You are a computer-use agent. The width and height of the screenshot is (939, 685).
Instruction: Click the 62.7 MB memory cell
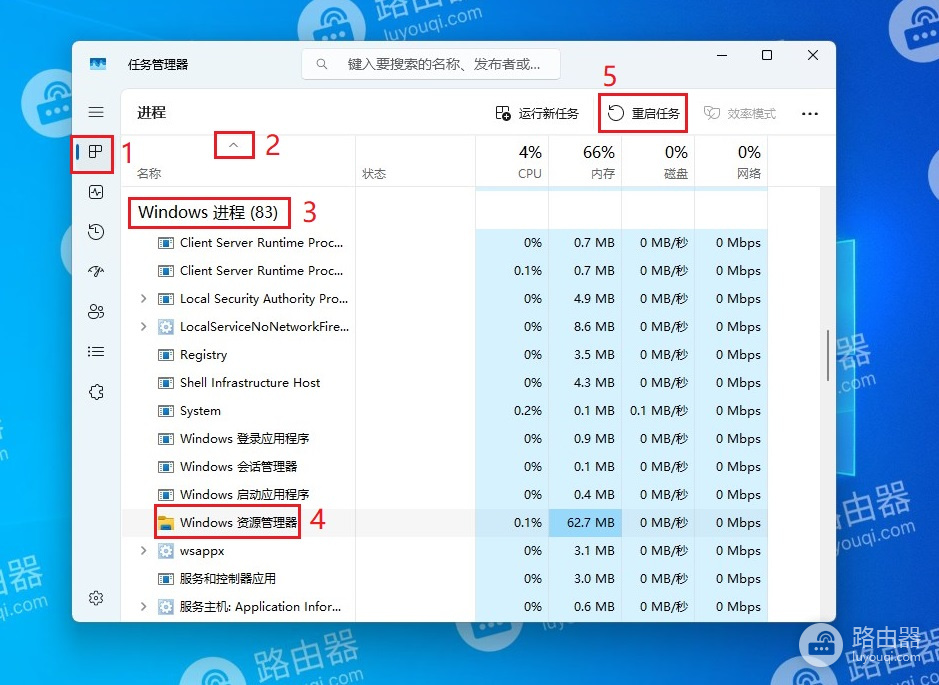click(585, 523)
